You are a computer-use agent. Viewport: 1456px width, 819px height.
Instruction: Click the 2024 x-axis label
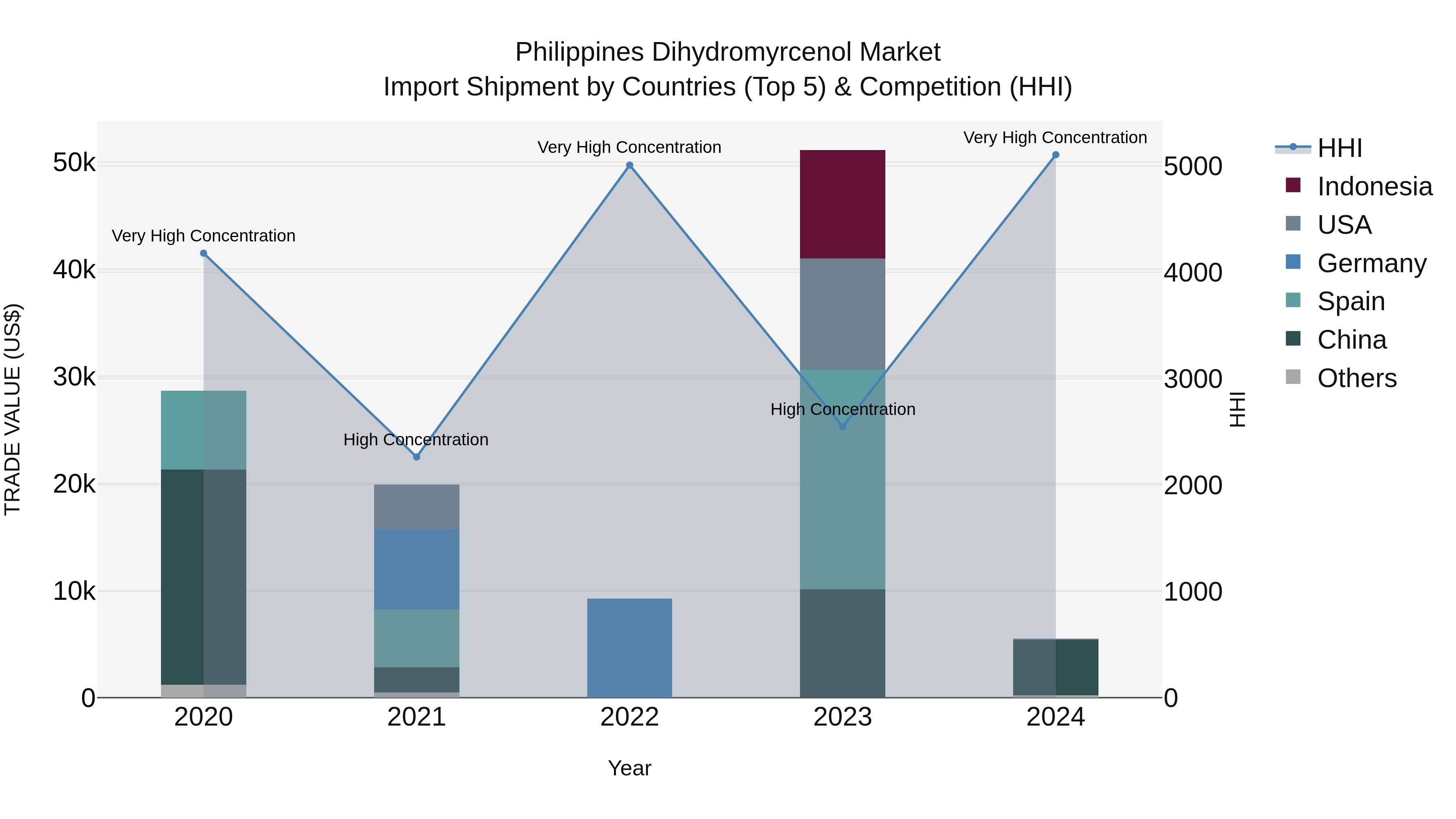click(x=1055, y=717)
